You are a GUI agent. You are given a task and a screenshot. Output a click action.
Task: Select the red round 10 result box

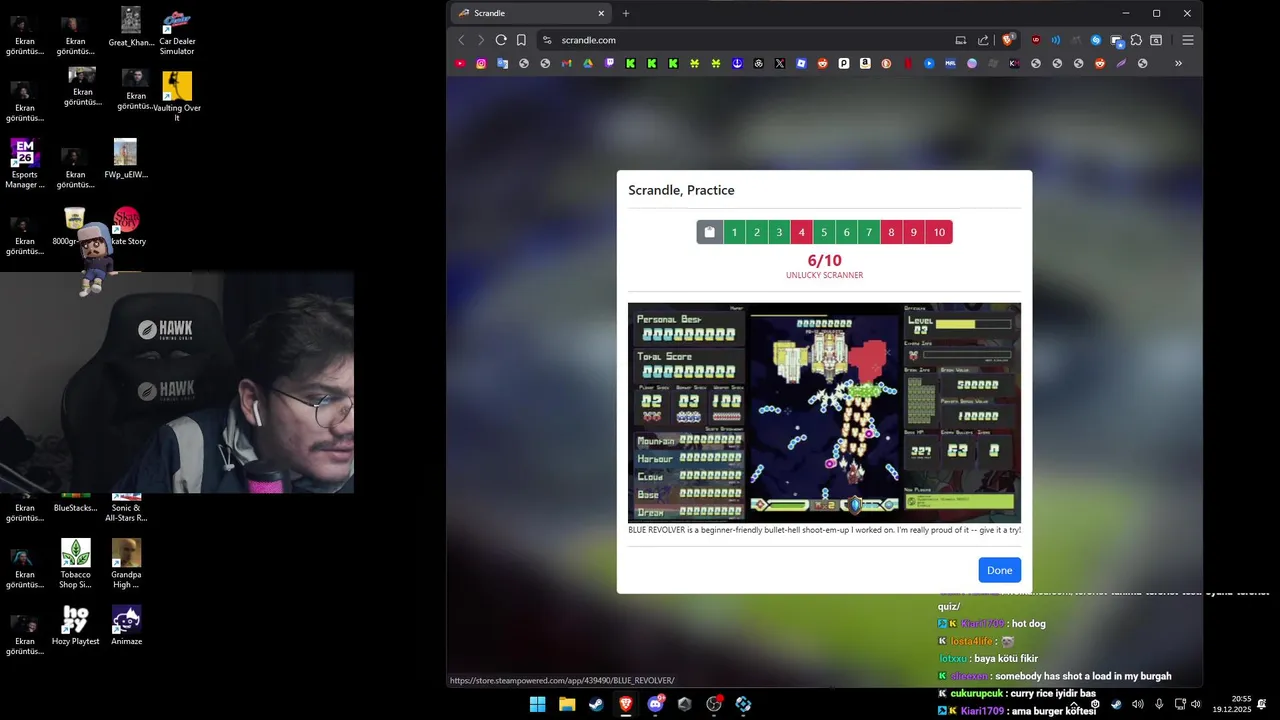939,232
